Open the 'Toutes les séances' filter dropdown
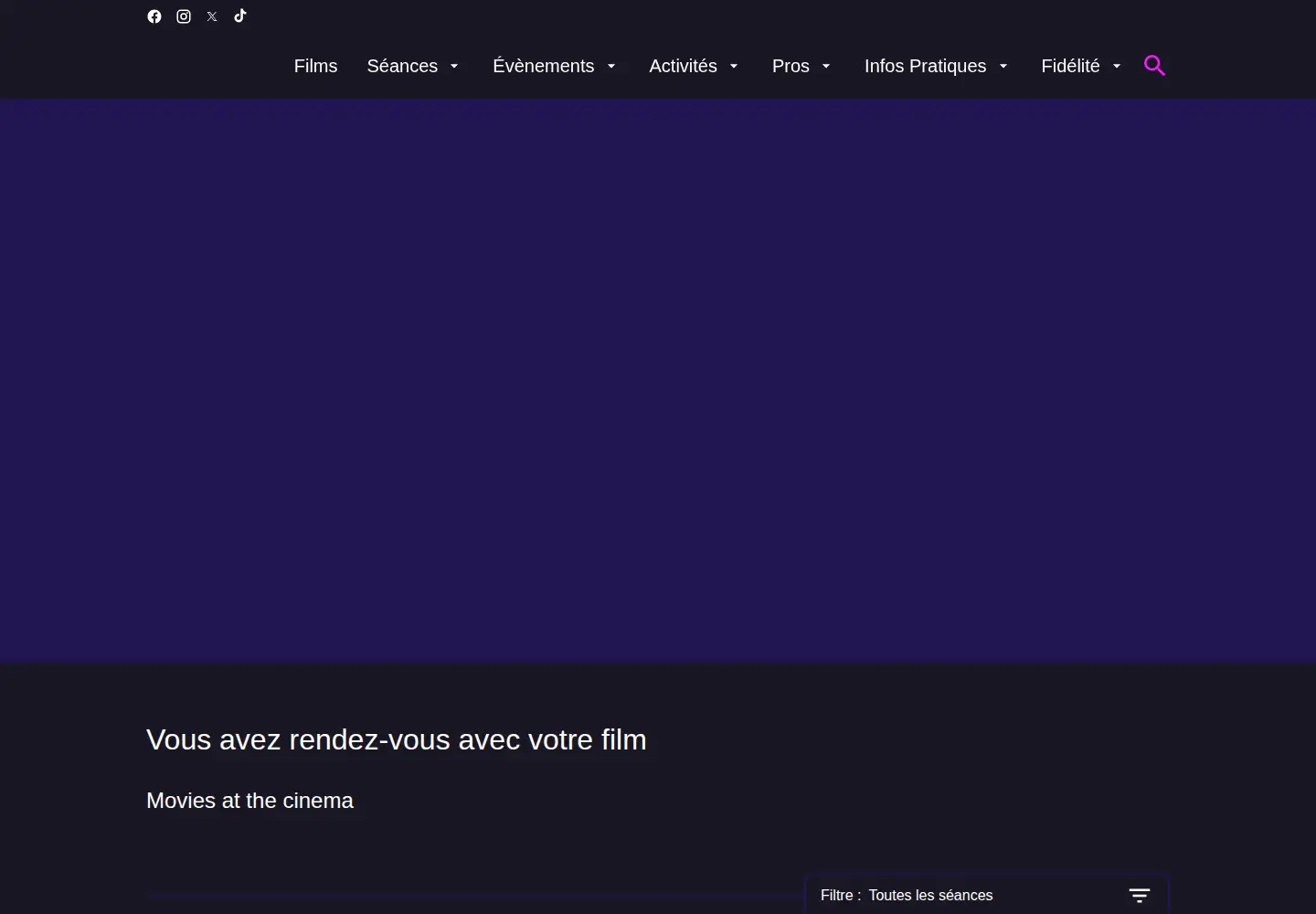Screen dimensions: 1316x914 [x=987, y=896]
